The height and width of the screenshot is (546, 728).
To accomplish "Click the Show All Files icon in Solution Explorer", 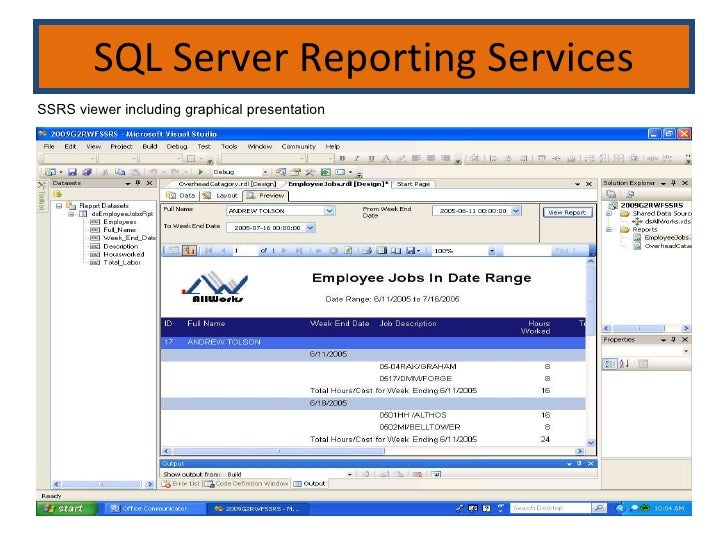I will click(630, 194).
